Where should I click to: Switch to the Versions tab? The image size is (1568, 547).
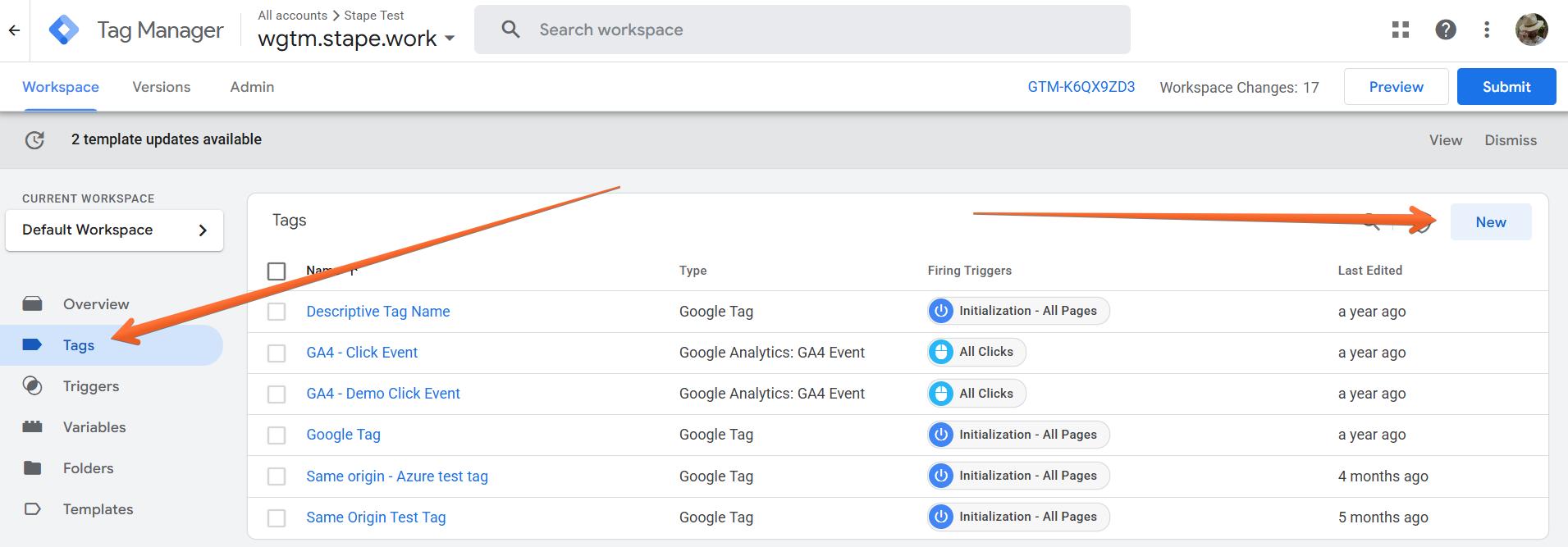[162, 87]
